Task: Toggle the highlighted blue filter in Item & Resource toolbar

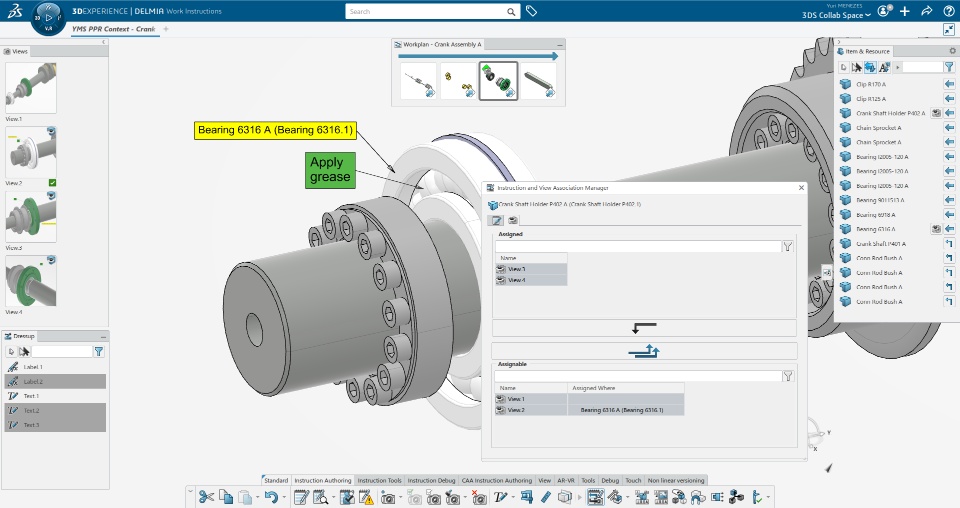Action: tap(870, 67)
